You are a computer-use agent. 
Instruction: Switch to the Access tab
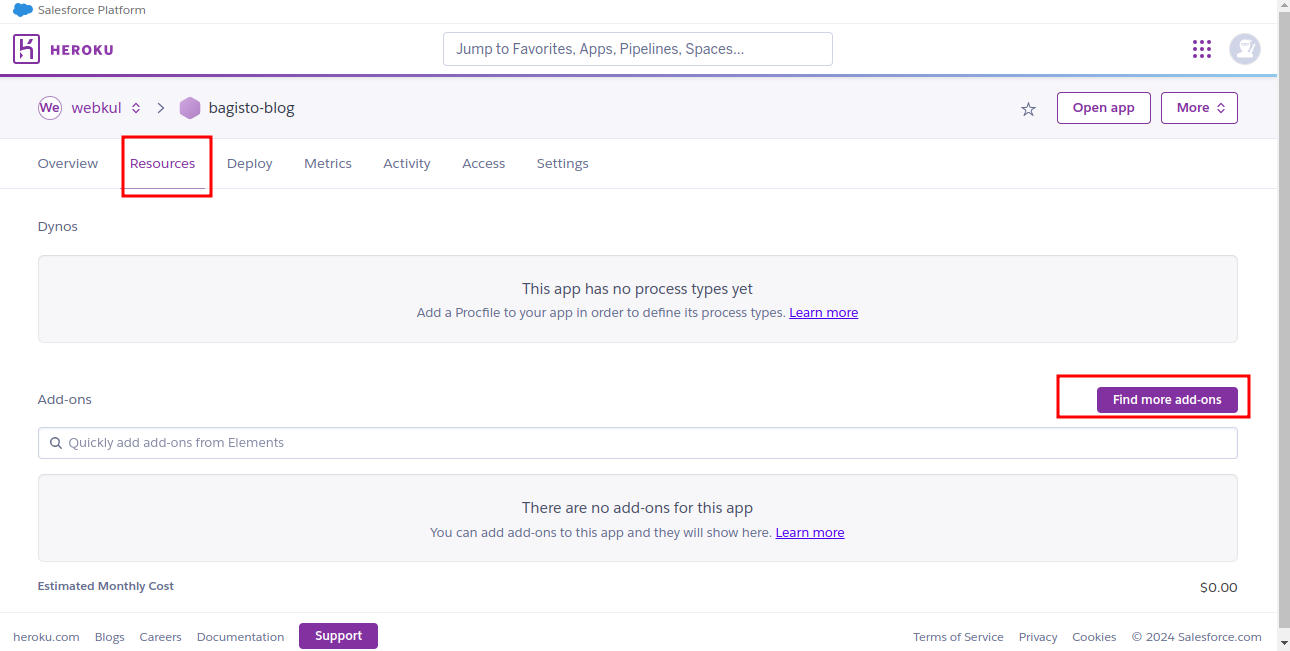[x=484, y=163]
